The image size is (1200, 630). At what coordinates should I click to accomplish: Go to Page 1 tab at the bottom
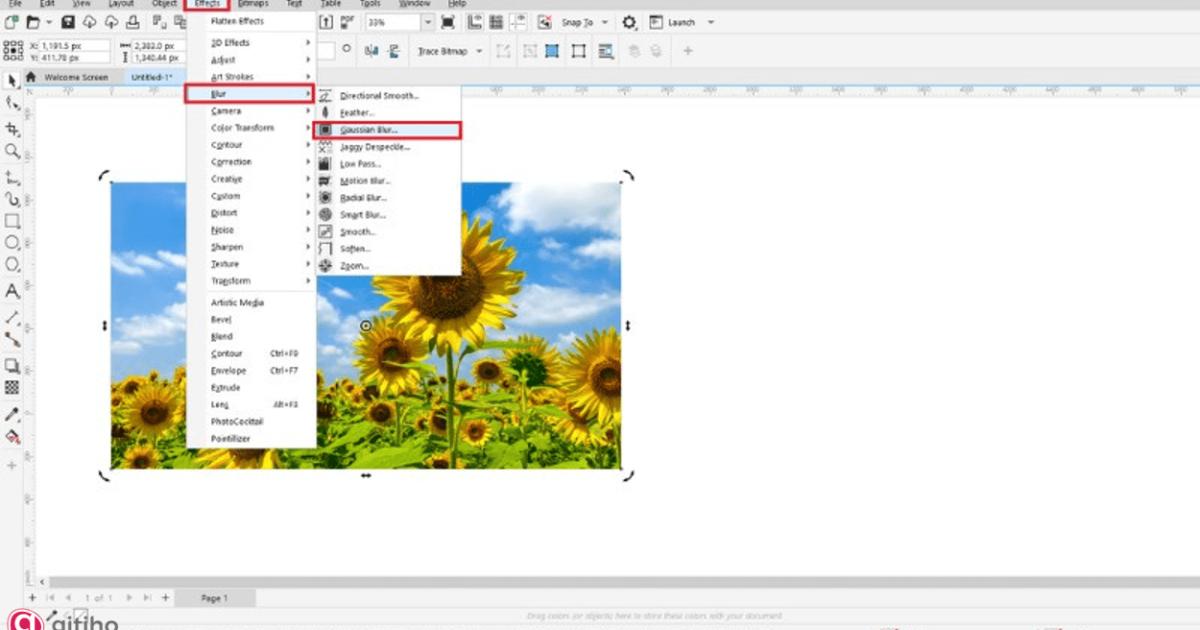pos(214,597)
